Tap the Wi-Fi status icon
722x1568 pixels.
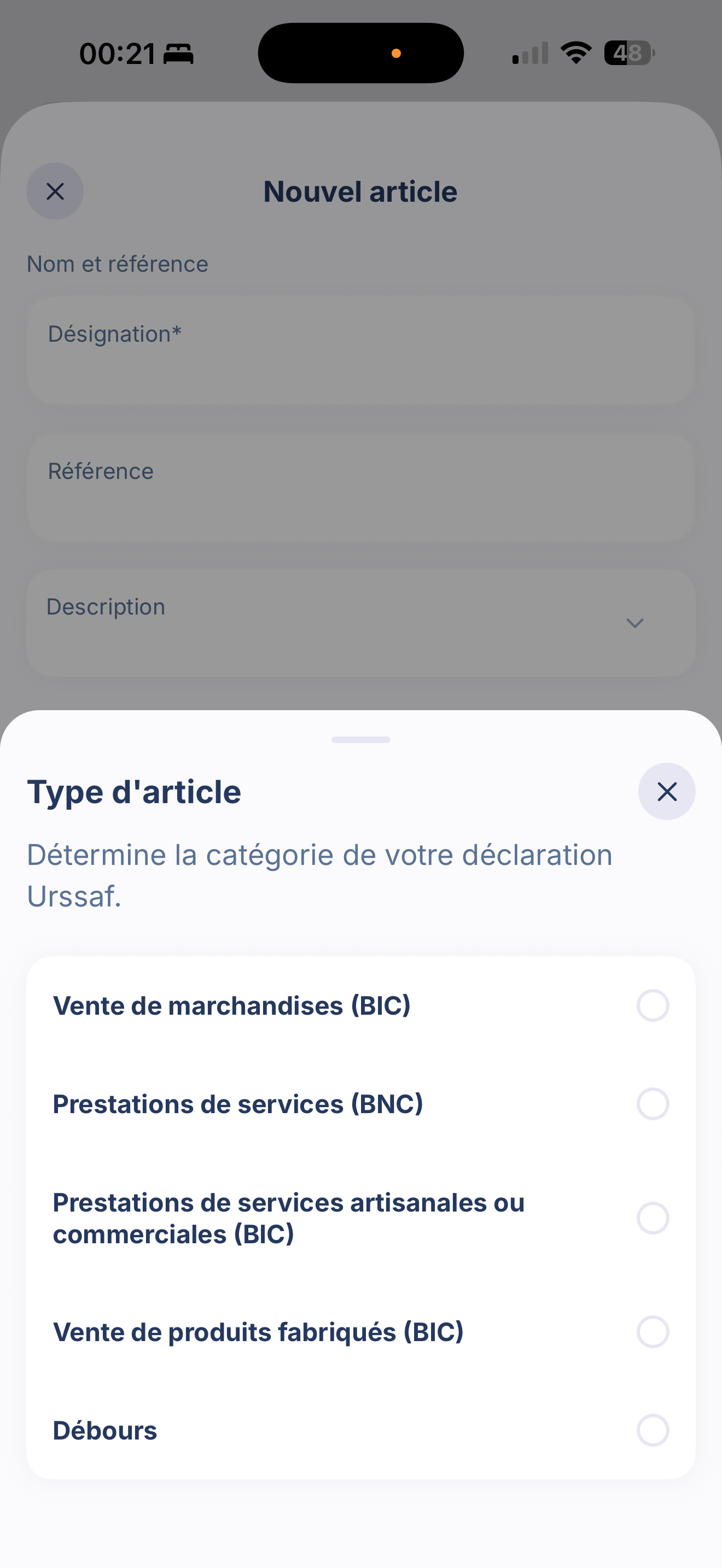pyautogui.click(x=576, y=53)
